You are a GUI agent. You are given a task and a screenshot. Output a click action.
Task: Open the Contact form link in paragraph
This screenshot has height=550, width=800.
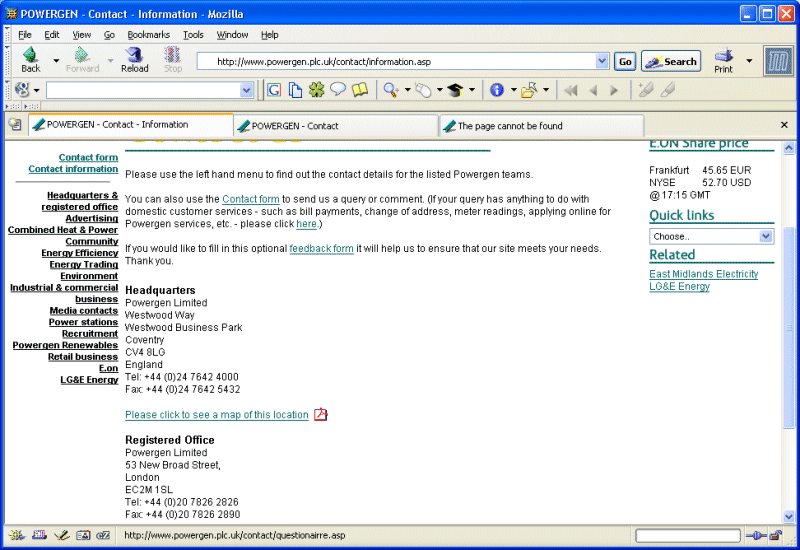(251, 199)
